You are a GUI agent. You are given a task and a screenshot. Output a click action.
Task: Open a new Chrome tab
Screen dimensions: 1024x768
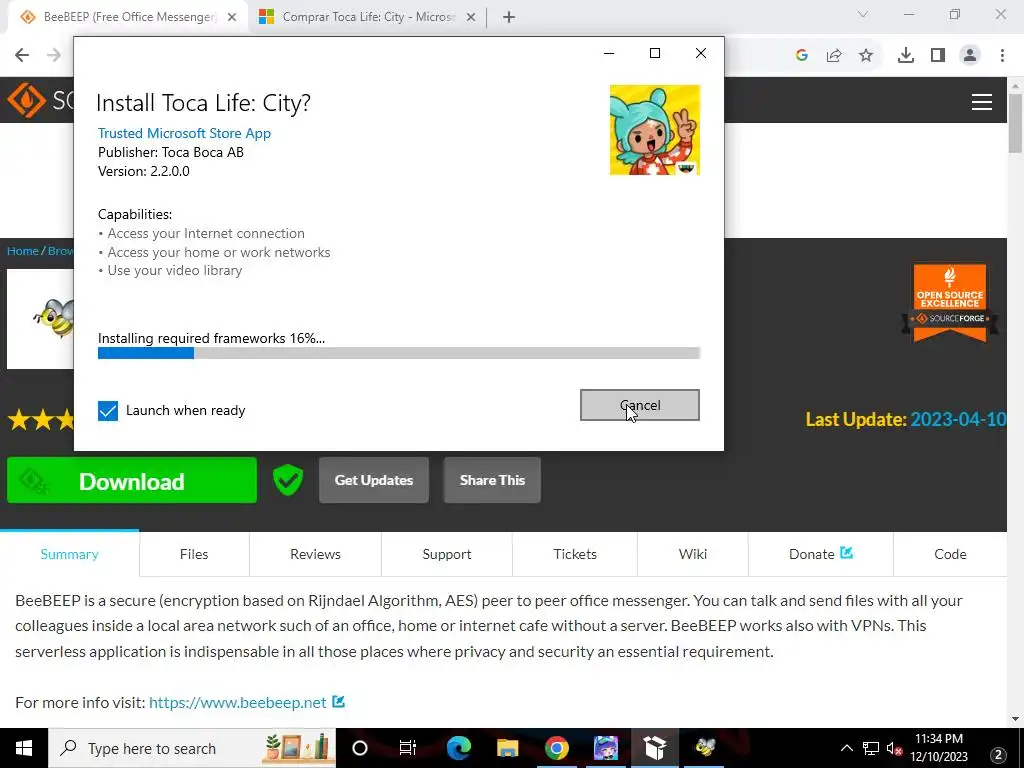pos(509,18)
